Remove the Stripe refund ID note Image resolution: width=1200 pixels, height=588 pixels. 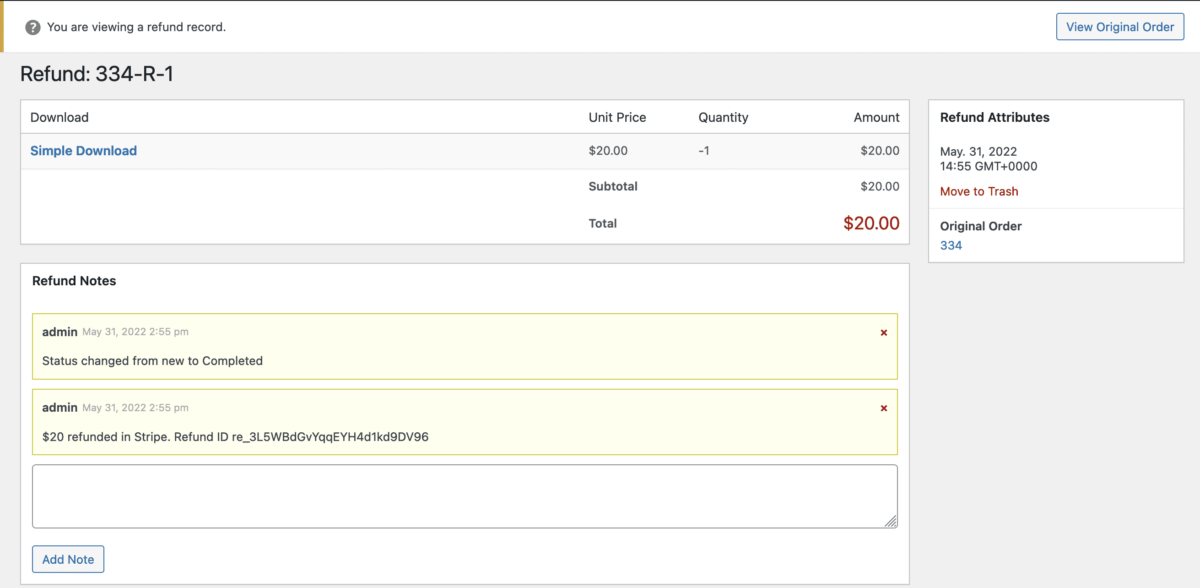(x=883, y=408)
